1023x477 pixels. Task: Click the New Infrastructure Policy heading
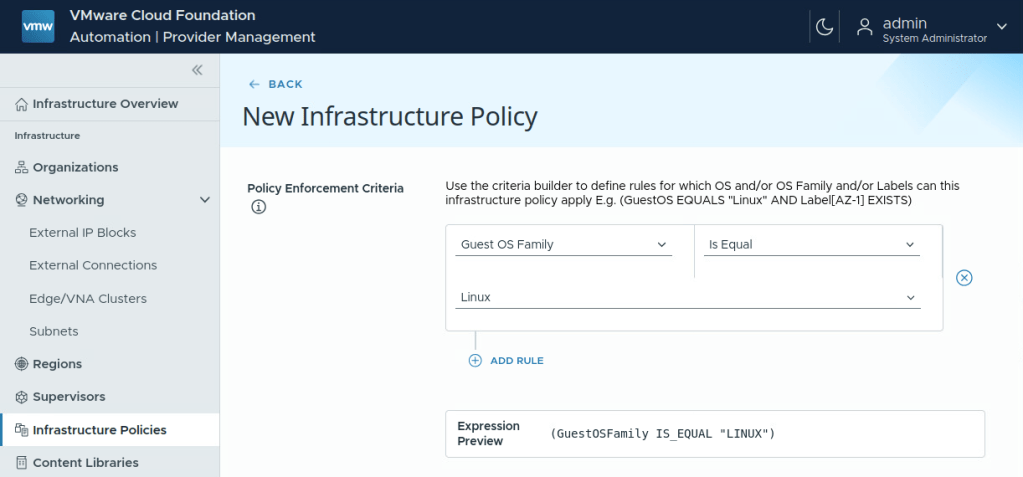pyautogui.click(x=390, y=117)
